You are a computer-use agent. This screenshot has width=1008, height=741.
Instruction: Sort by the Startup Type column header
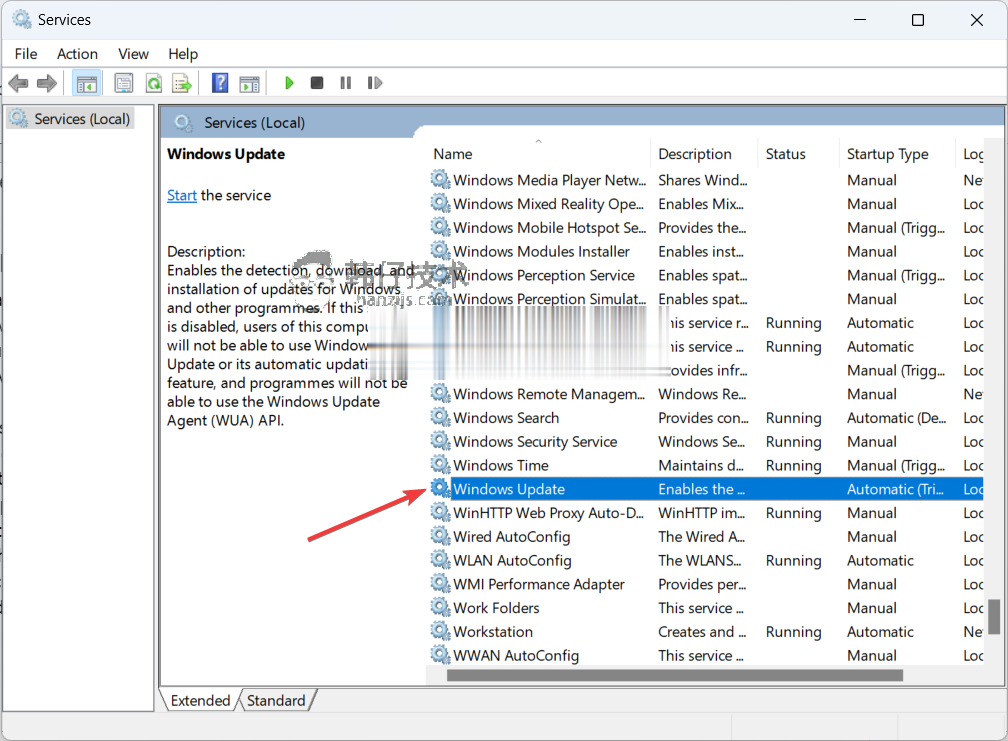click(x=888, y=154)
